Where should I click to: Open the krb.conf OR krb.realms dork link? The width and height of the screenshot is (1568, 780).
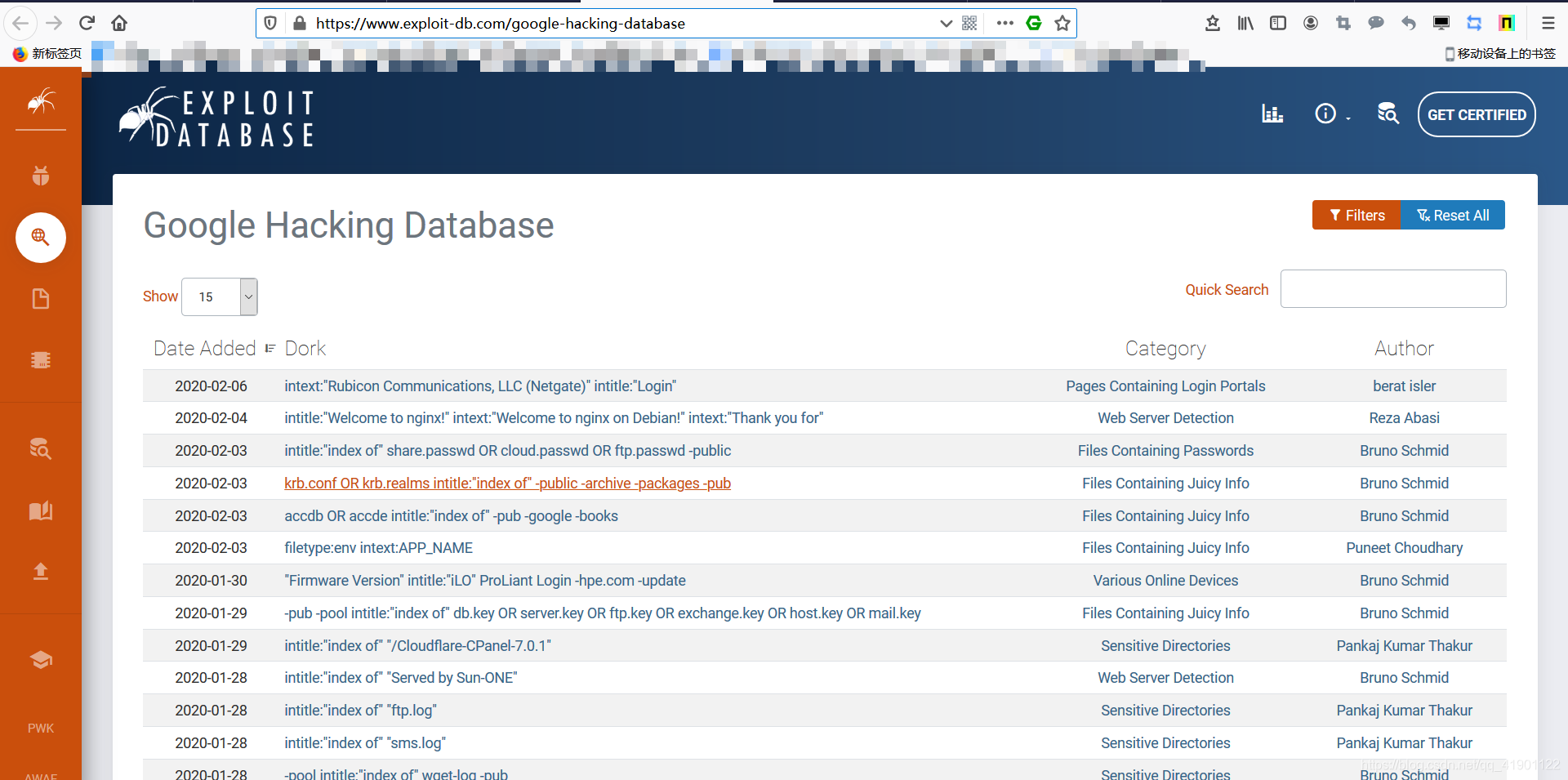pyautogui.click(x=507, y=484)
